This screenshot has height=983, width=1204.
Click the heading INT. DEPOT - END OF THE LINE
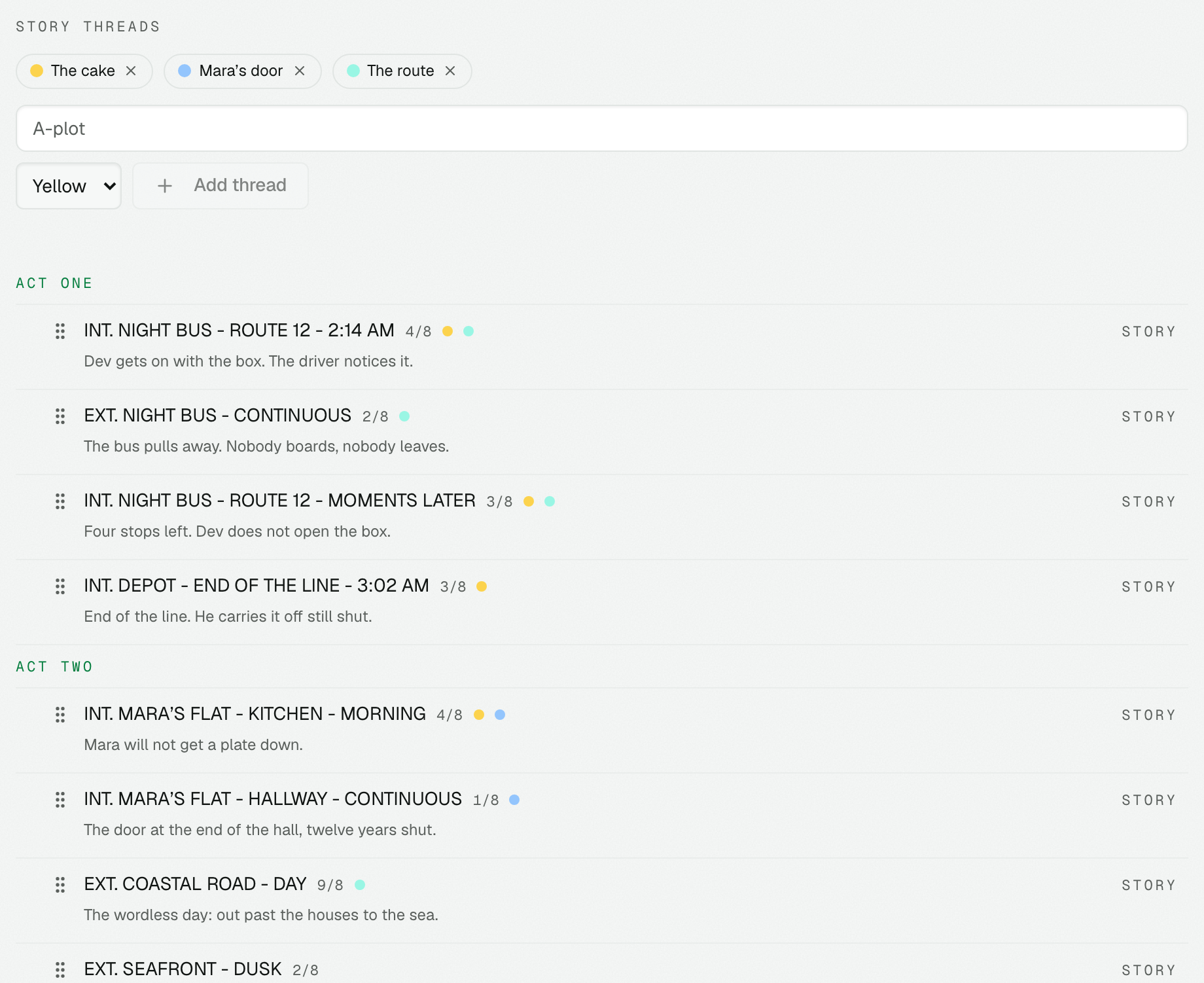(257, 586)
